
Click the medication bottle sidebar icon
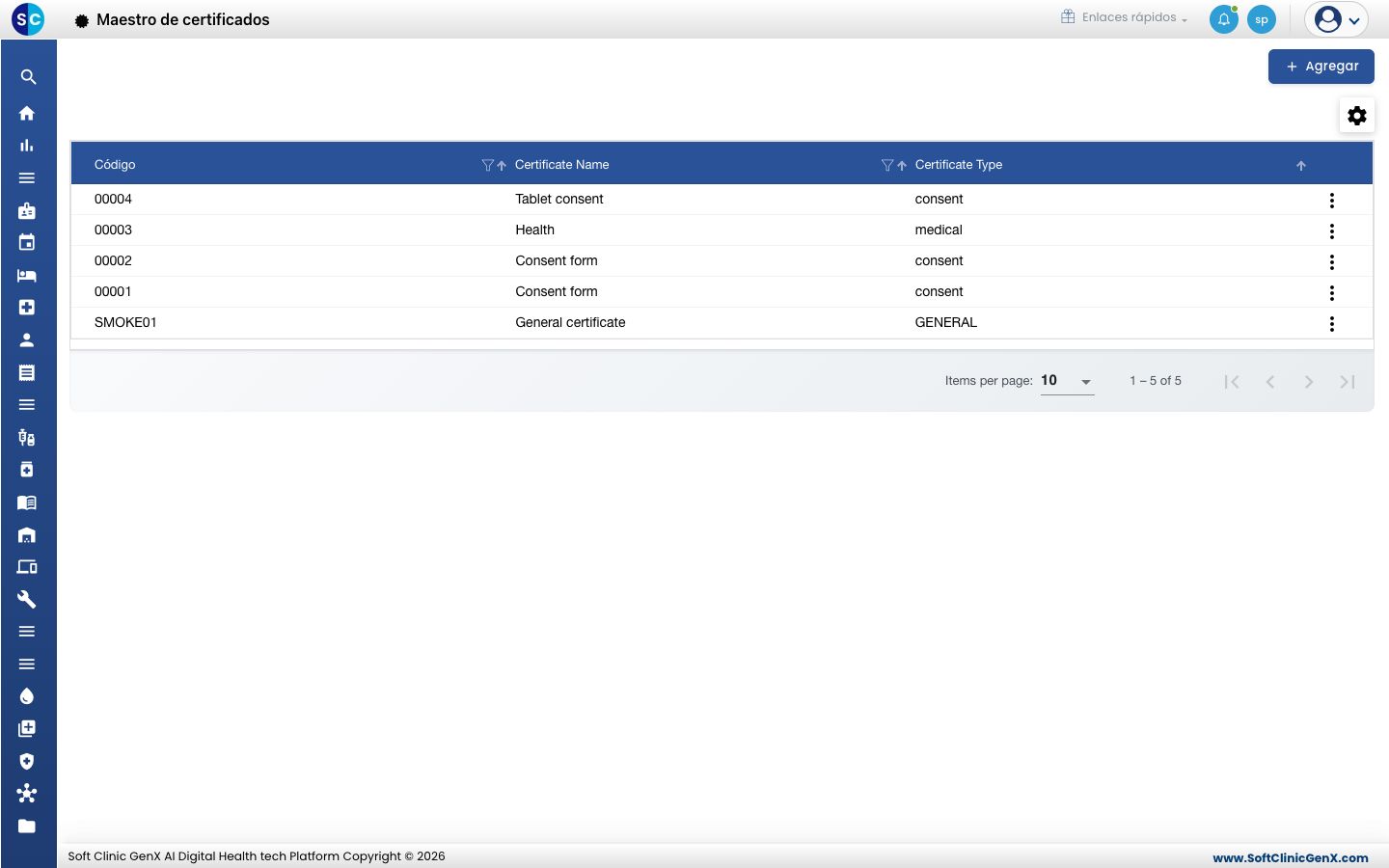point(27,470)
